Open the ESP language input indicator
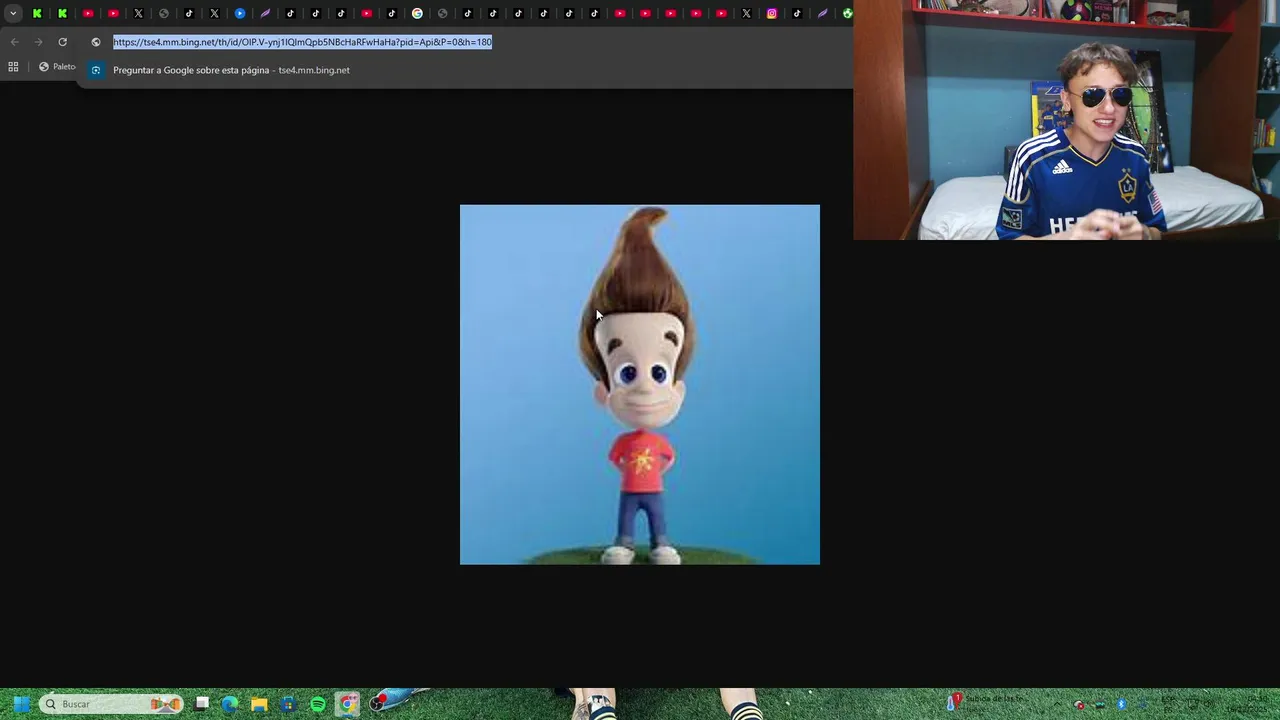Viewport: 1280px width, 720px height. tap(1167, 704)
